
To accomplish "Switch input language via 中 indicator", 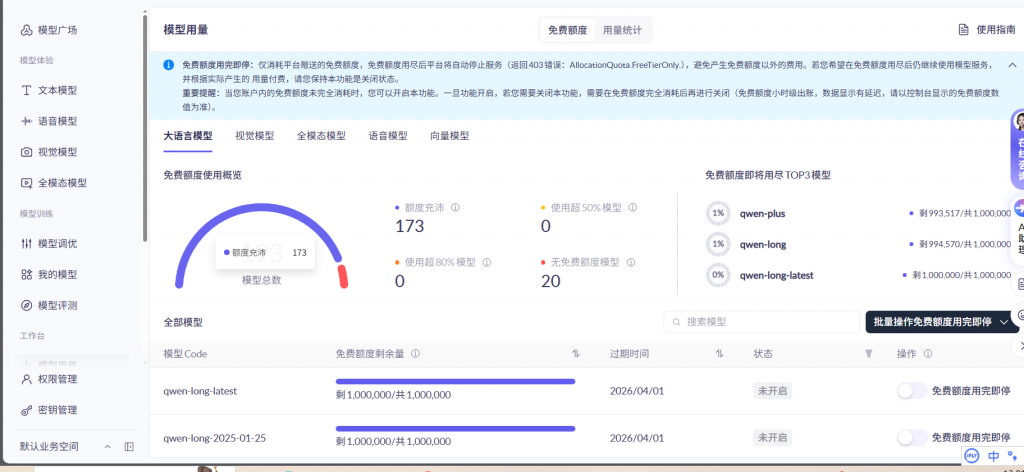I will pyautogui.click(x=993, y=456).
